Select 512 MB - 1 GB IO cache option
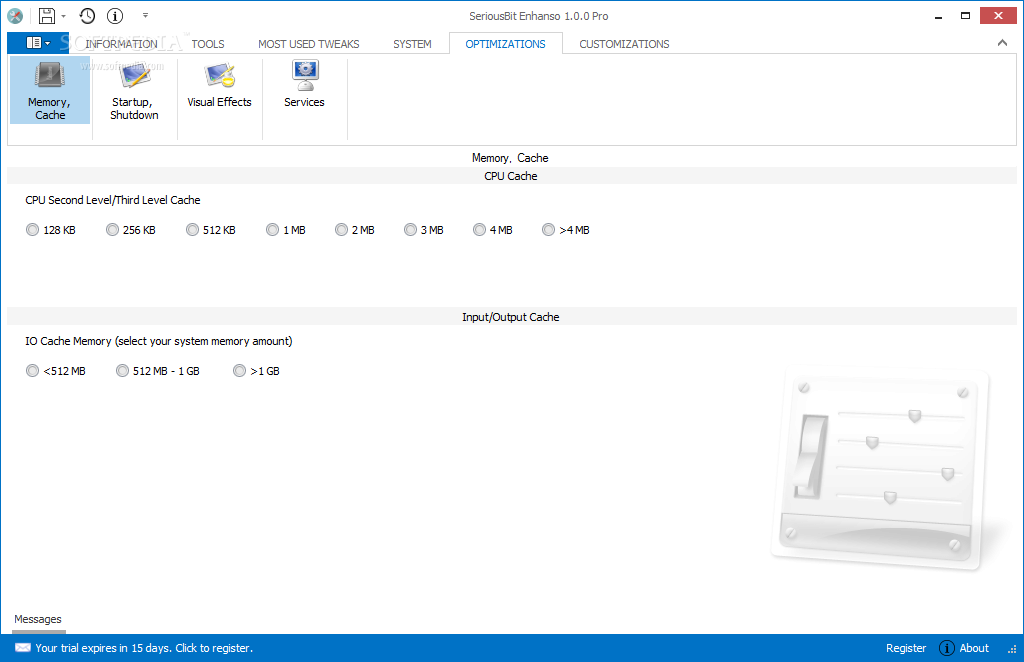The width and height of the screenshot is (1024, 662). pyautogui.click(x=157, y=371)
